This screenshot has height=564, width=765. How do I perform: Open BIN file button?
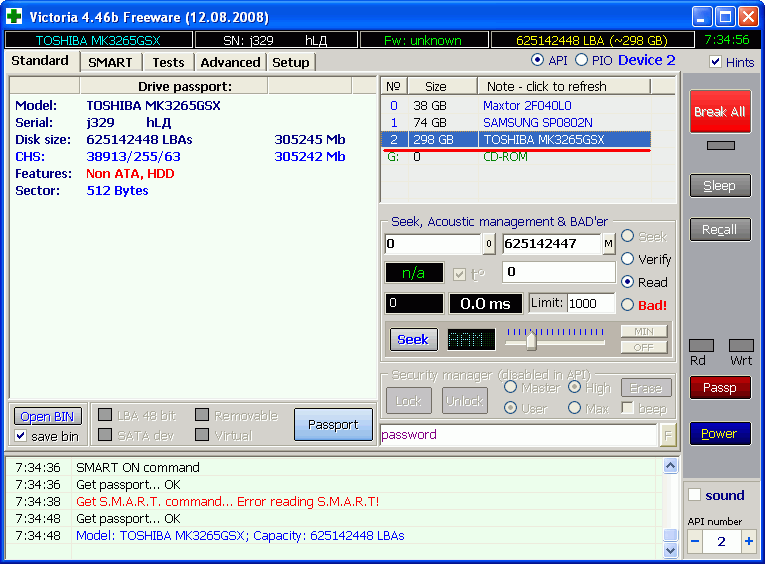tap(47, 416)
